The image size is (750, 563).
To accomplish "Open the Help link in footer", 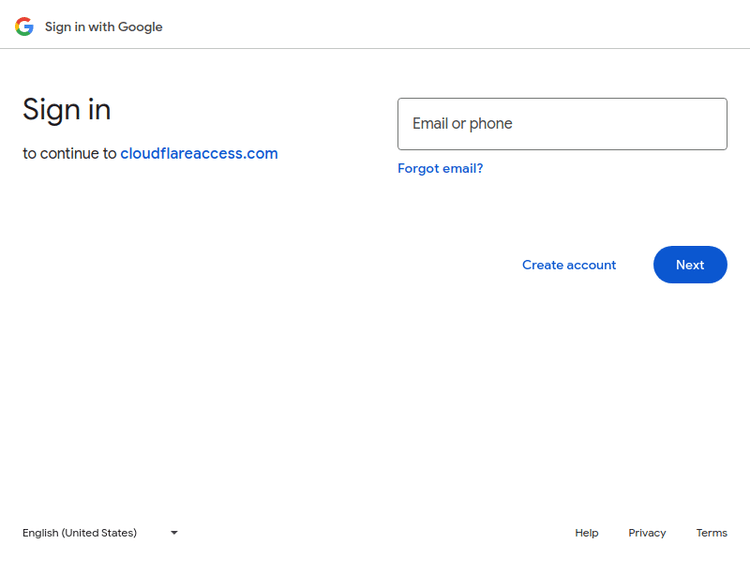I will pyautogui.click(x=586, y=533).
